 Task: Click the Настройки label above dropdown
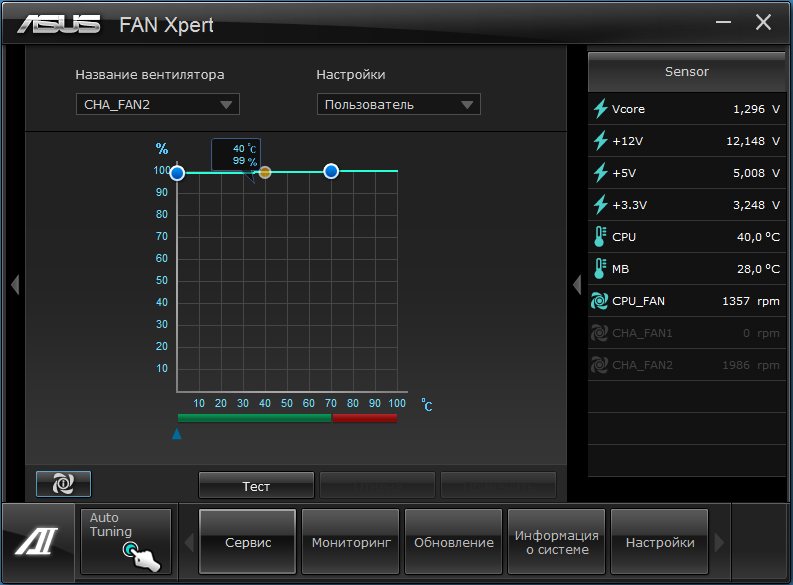click(x=351, y=74)
